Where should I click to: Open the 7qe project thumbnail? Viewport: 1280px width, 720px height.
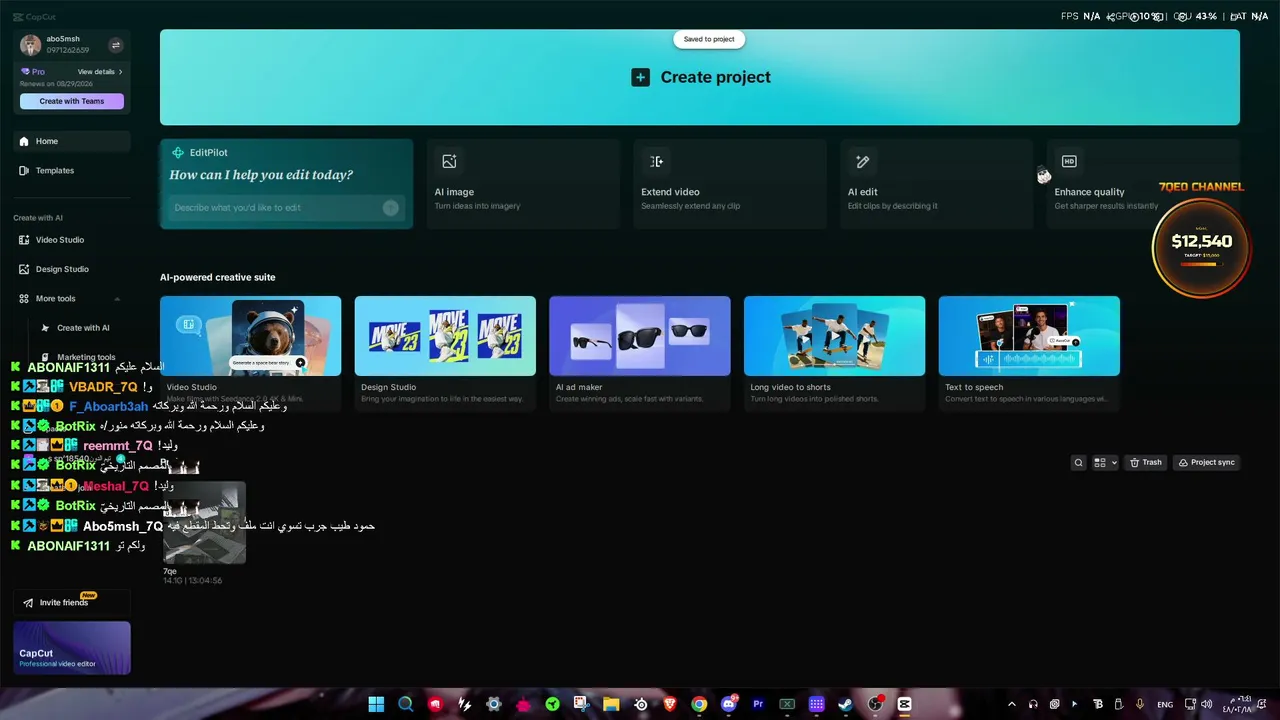coord(204,523)
